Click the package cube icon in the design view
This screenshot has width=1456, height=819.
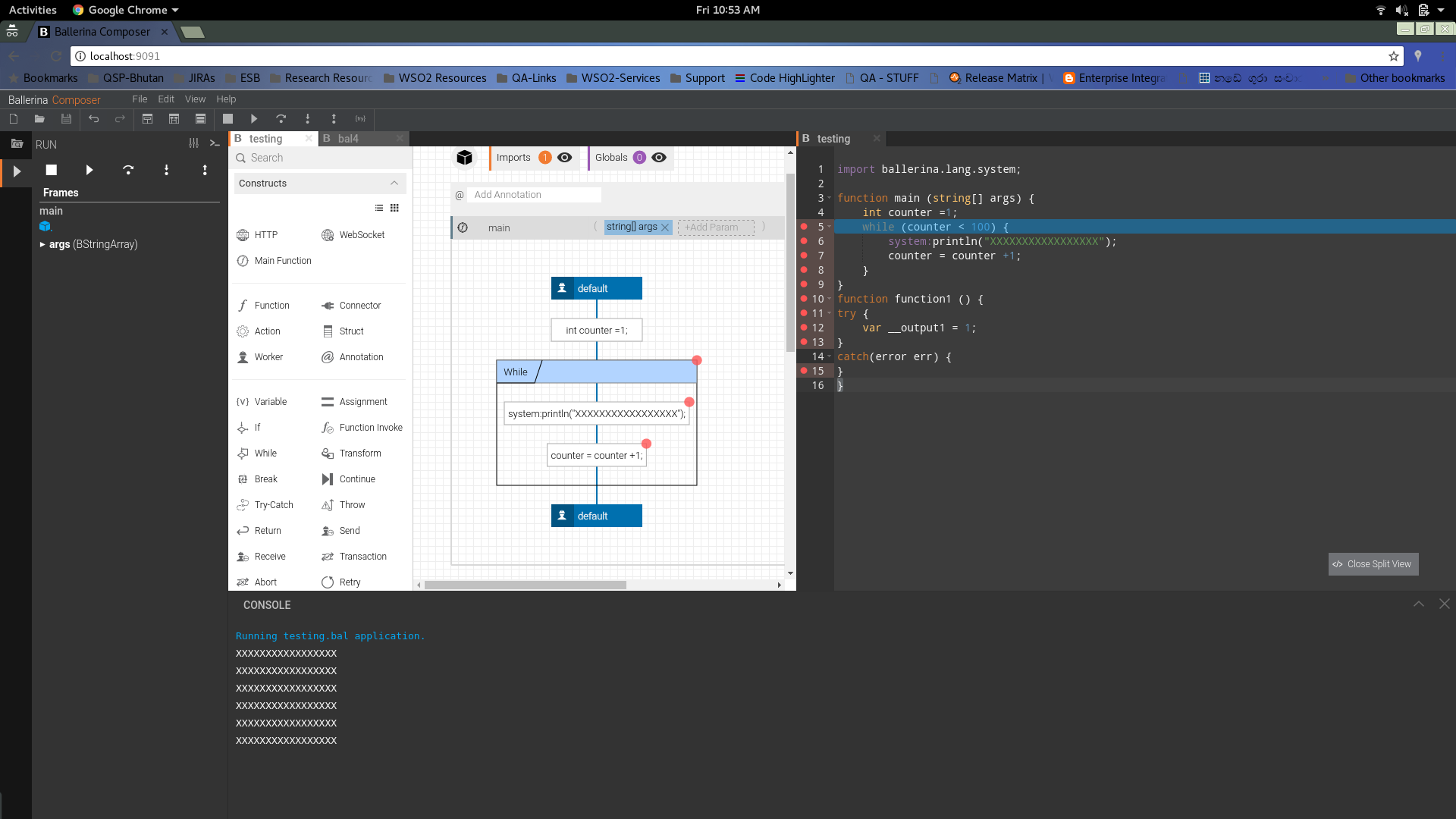tap(465, 158)
